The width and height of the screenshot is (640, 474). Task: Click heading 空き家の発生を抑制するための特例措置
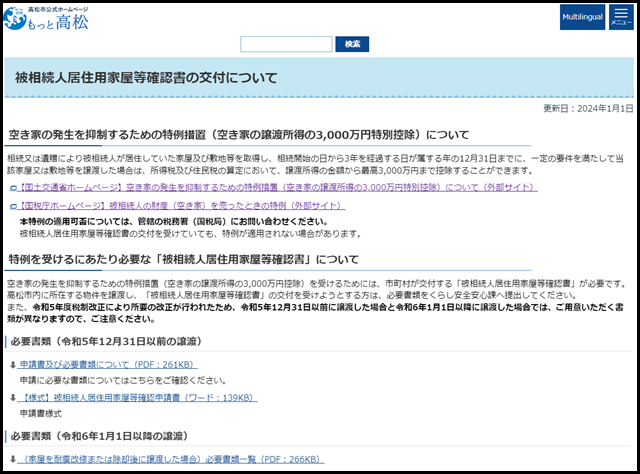238,135
